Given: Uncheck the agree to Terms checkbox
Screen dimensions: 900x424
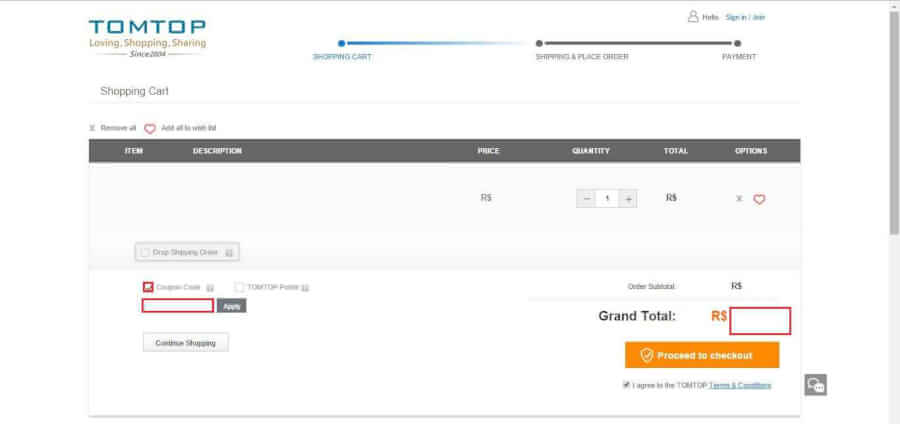Looking at the screenshot, I should coord(626,384).
